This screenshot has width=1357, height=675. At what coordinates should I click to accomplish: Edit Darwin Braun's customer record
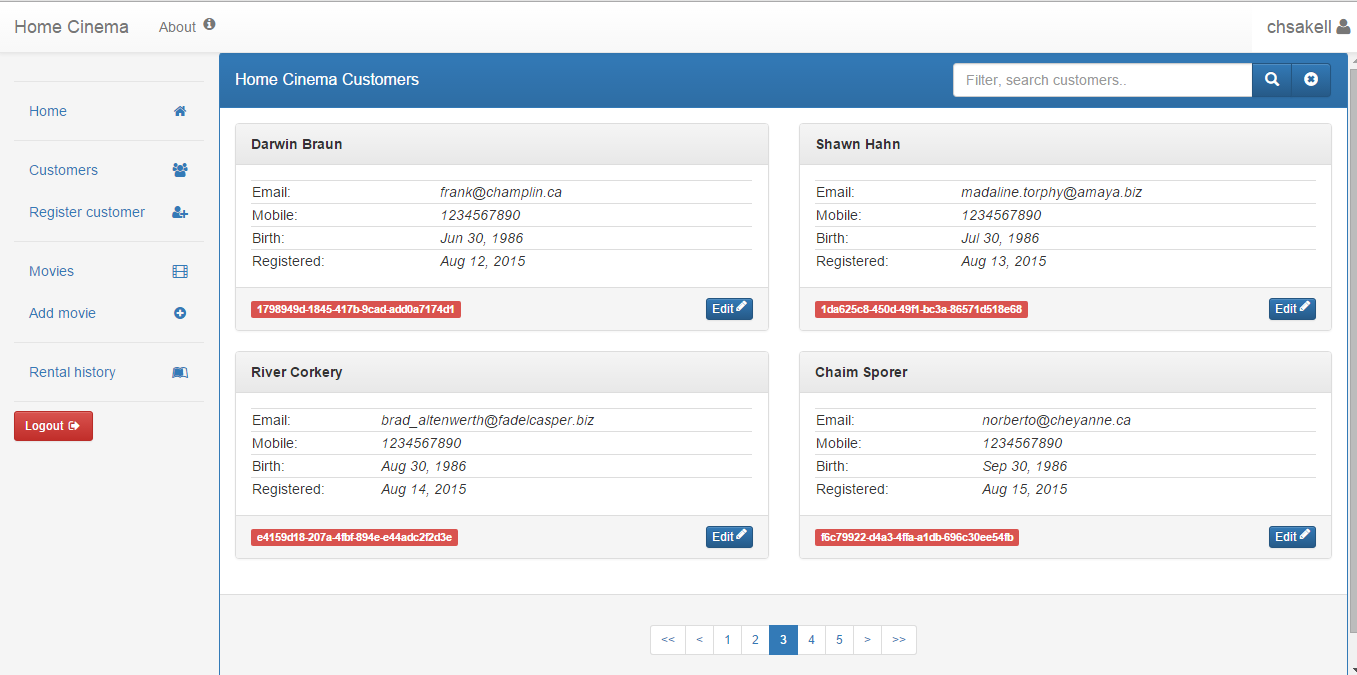pos(729,309)
